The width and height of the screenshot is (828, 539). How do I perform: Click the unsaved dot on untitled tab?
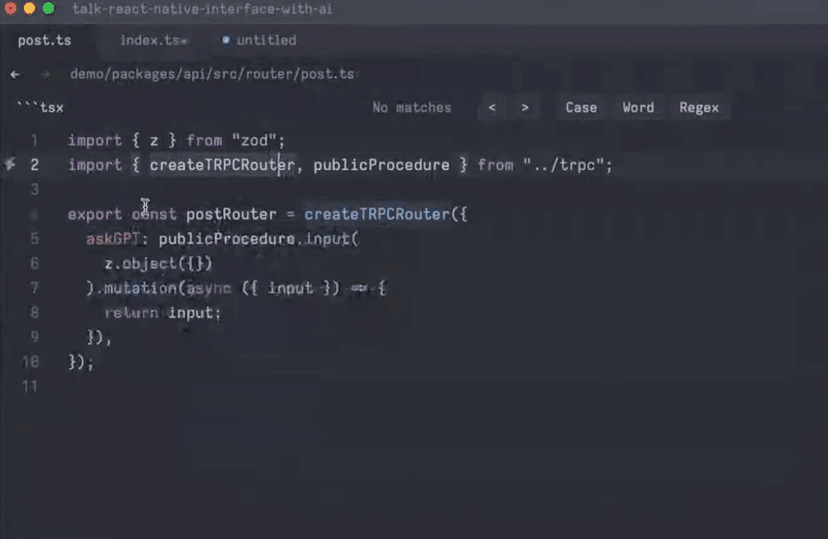[x=225, y=40]
